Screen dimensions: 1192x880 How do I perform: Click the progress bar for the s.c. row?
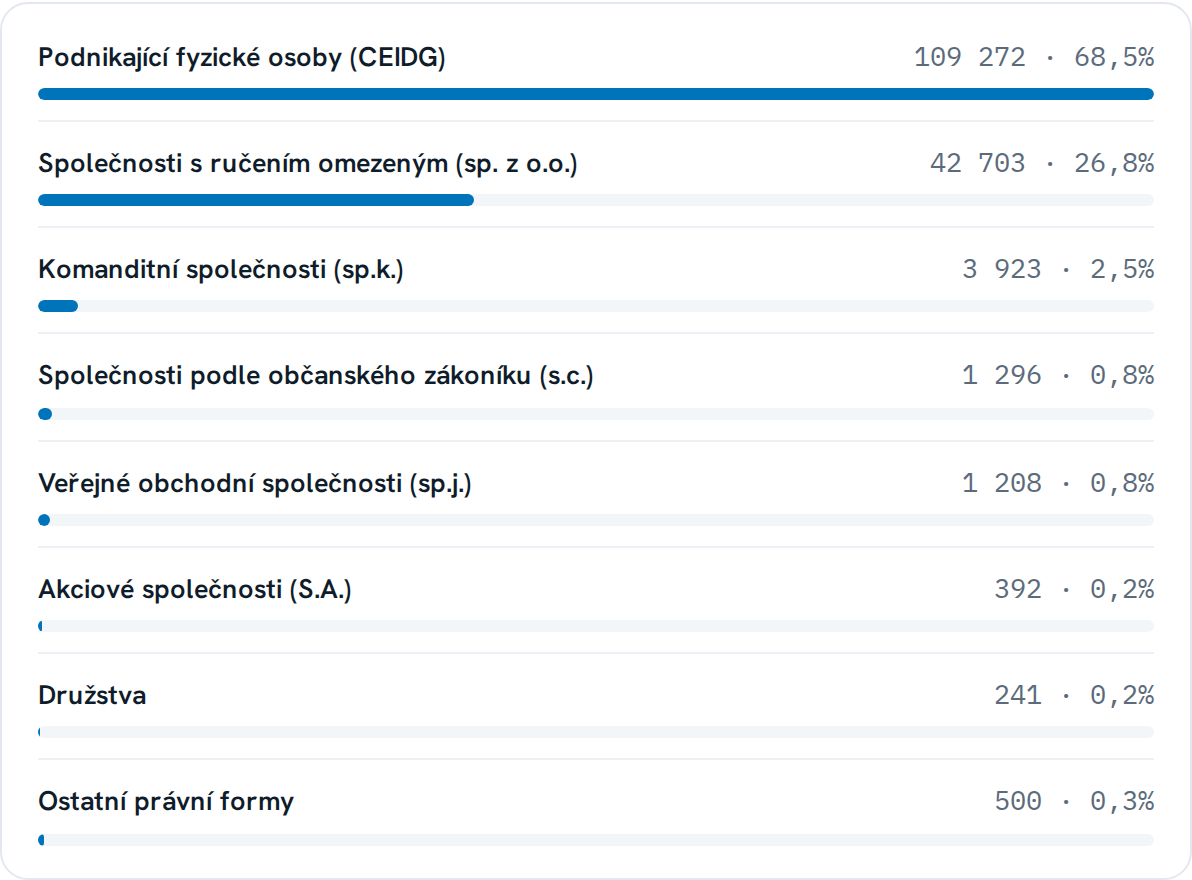click(596, 414)
